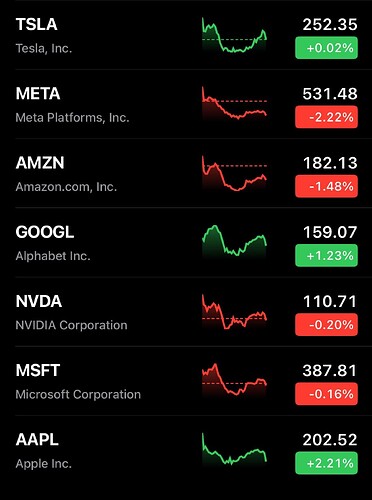Select AAPL price 202.52
Screen dimensions: 372x500
[x=330, y=440]
